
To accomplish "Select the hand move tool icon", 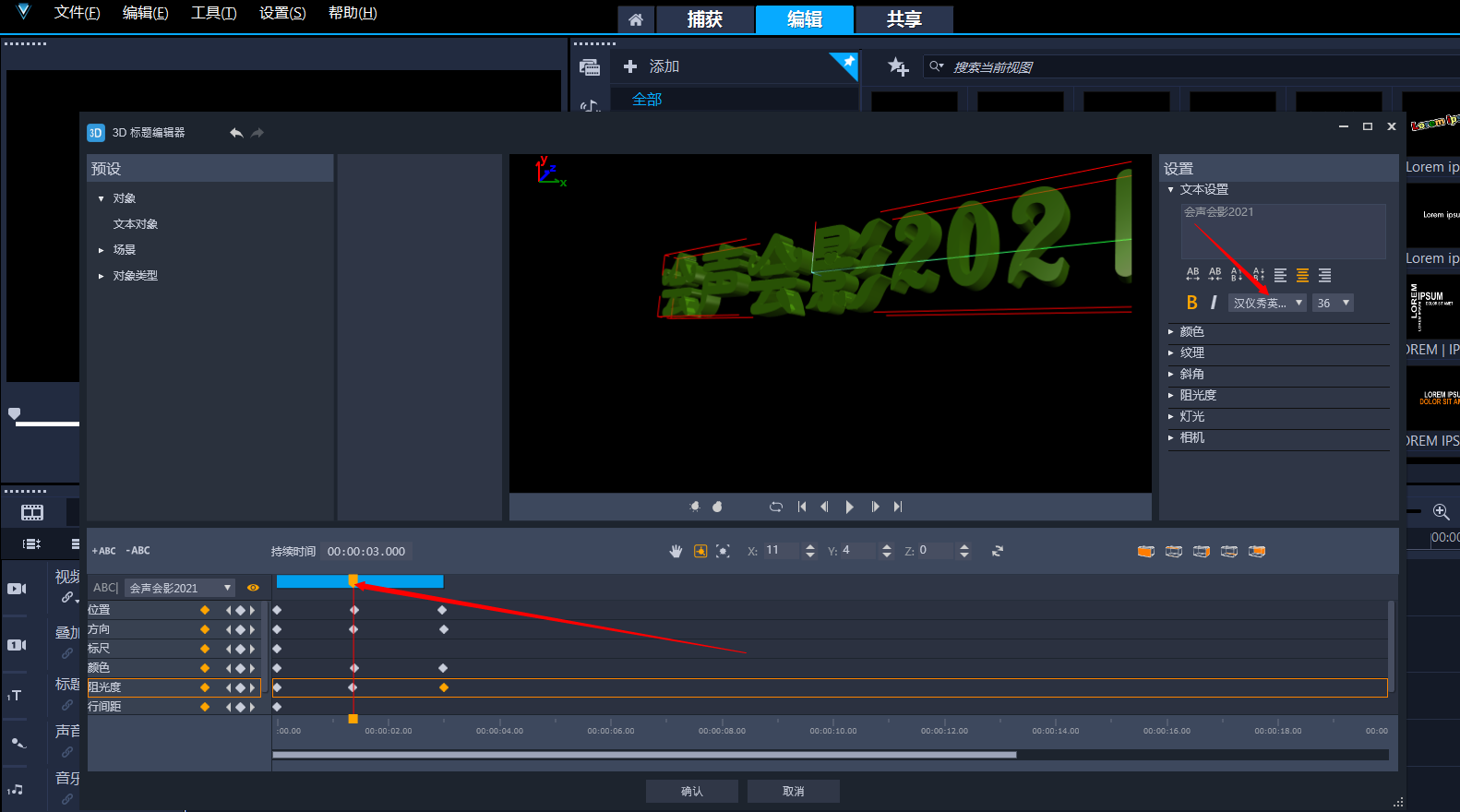I will (x=676, y=551).
